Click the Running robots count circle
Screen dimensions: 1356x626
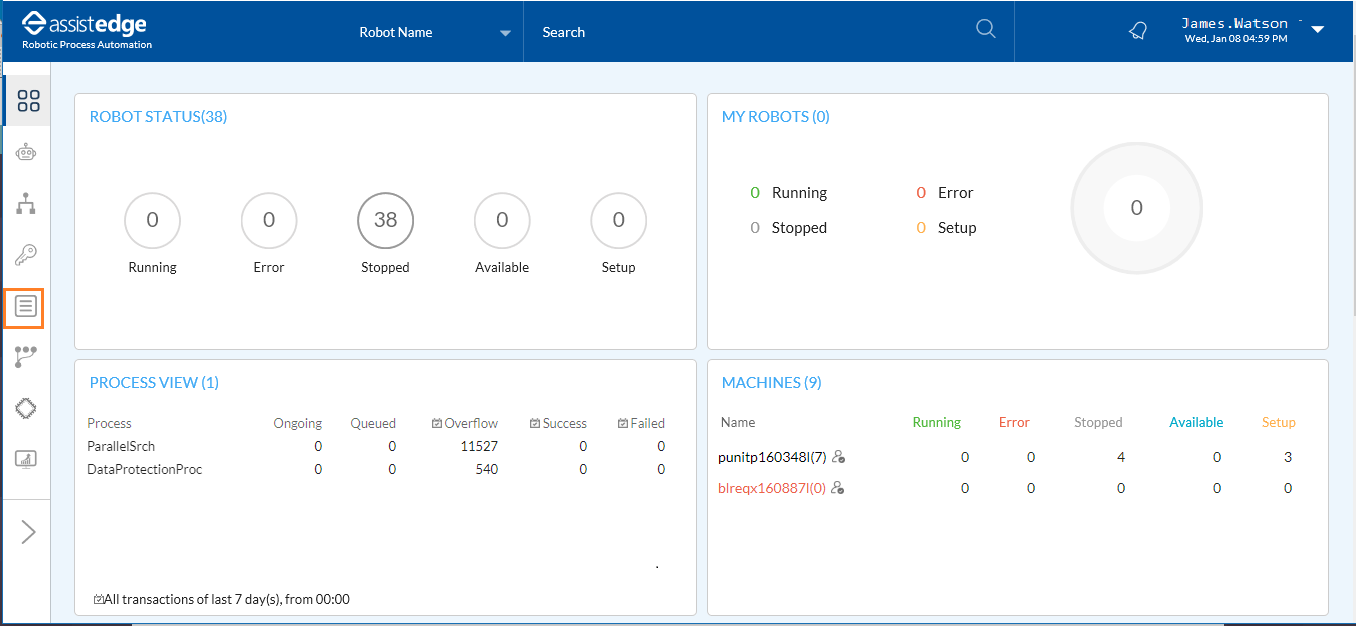point(152,221)
